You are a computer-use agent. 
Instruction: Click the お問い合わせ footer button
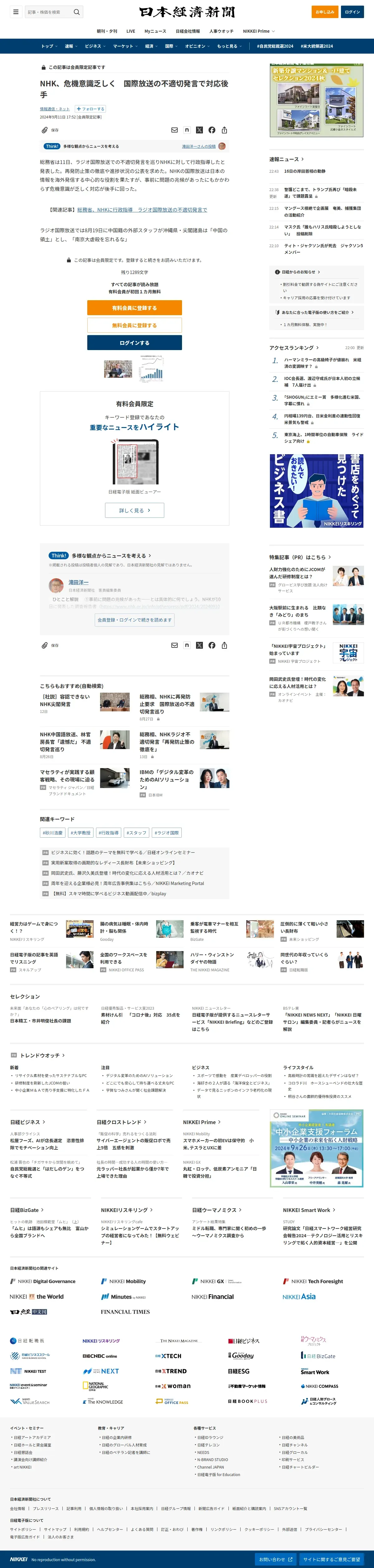point(276,1560)
